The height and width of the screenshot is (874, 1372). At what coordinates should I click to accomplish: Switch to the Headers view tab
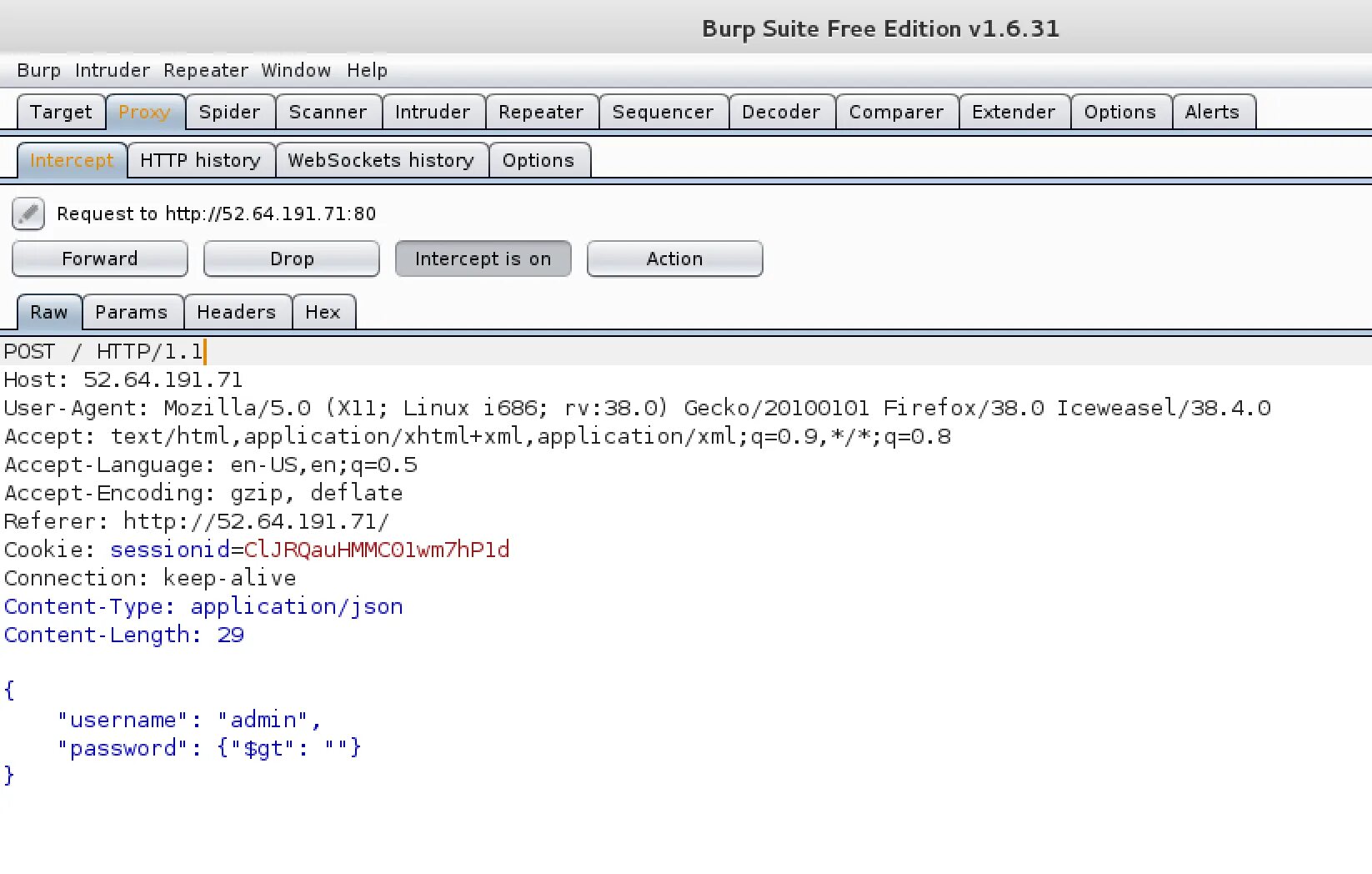pos(237,312)
